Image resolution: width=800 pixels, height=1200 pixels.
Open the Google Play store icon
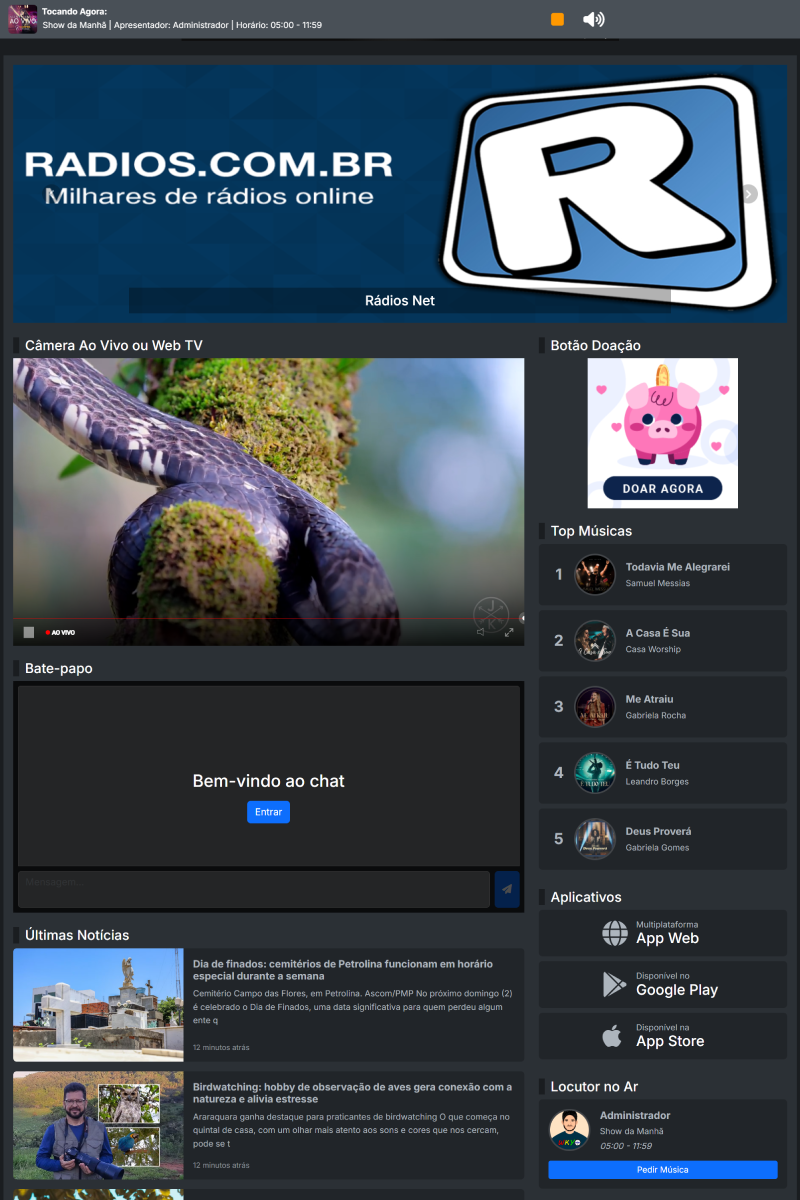point(615,985)
